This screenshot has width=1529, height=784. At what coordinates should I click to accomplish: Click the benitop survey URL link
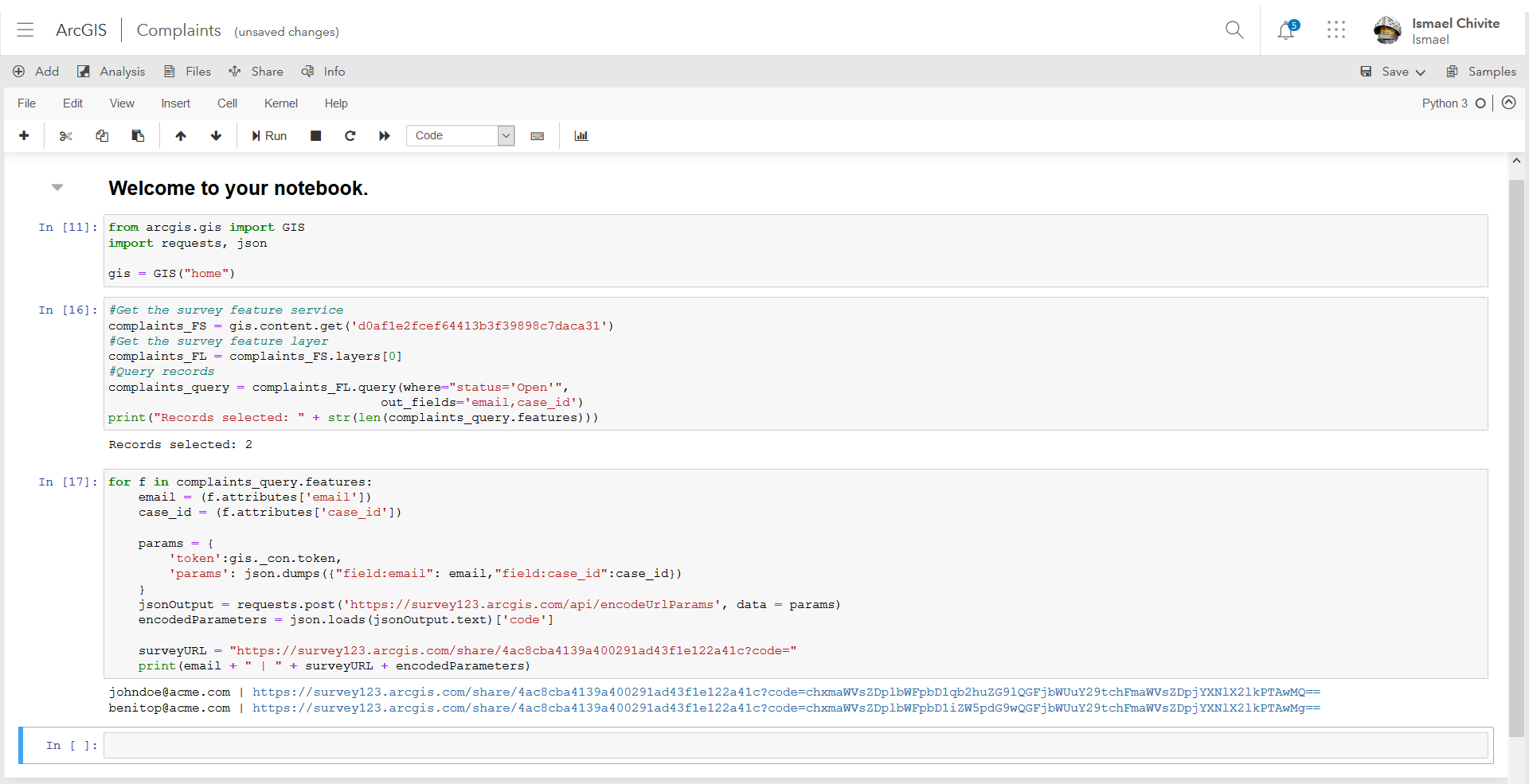point(786,708)
